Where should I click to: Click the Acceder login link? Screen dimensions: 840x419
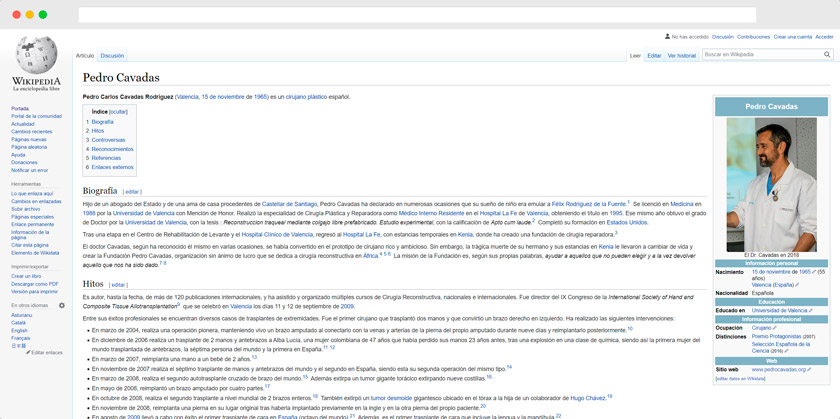pyautogui.click(x=824, y=37)
